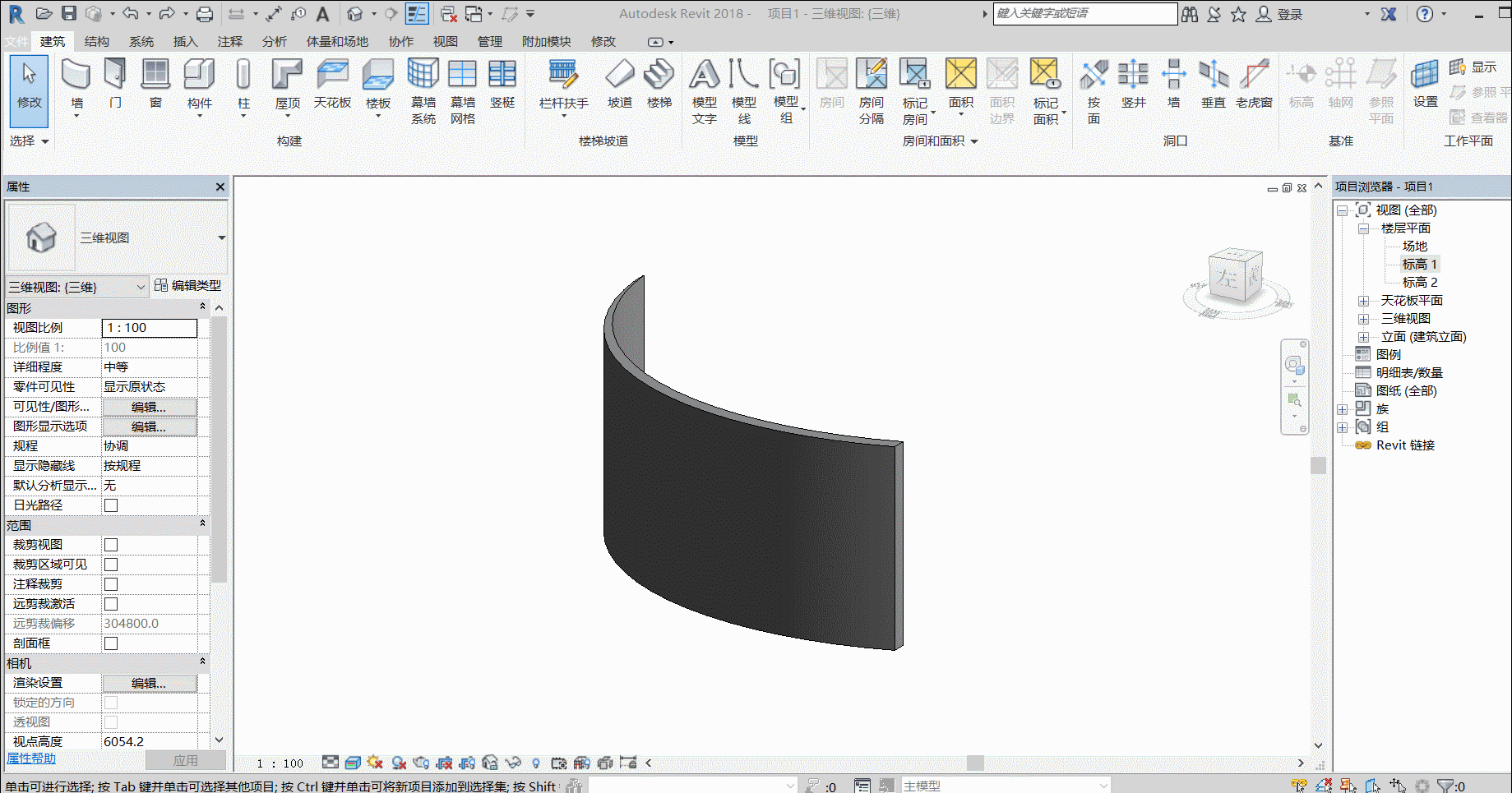Select the Shaft (竖井) opening tool

tap(1133, 85)
